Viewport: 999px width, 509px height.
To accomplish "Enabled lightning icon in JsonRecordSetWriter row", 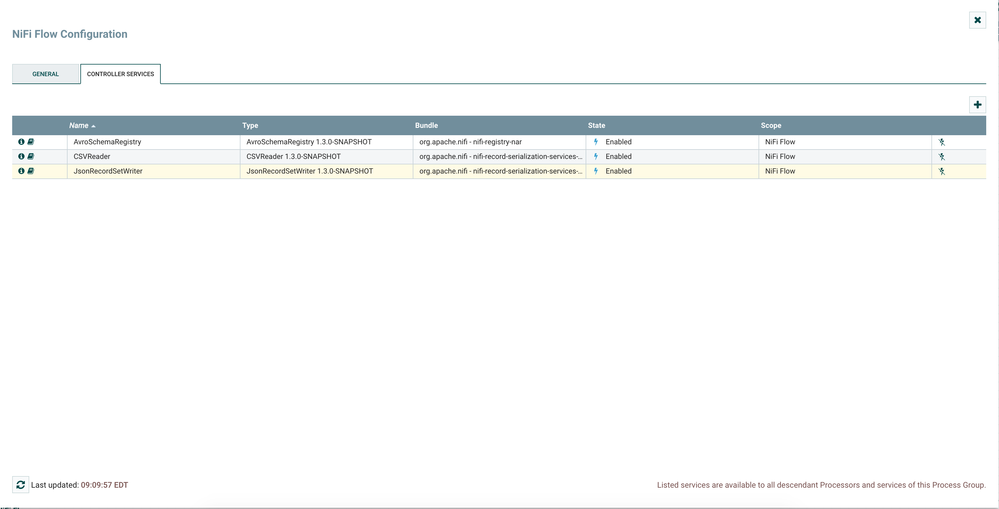I will coord(596,171).
